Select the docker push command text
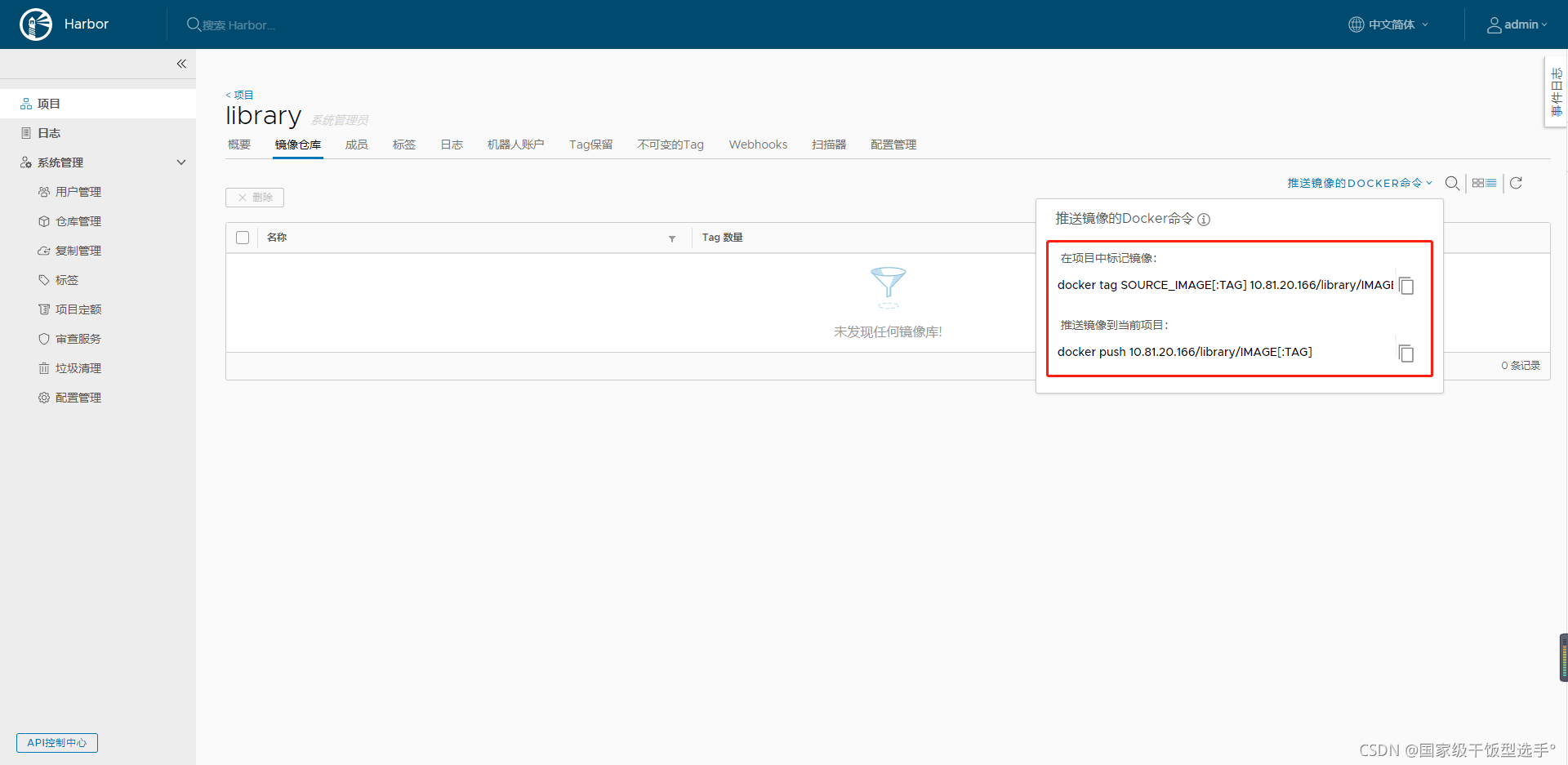The width and height of the screenshot is (1568, 765). 1185,352
